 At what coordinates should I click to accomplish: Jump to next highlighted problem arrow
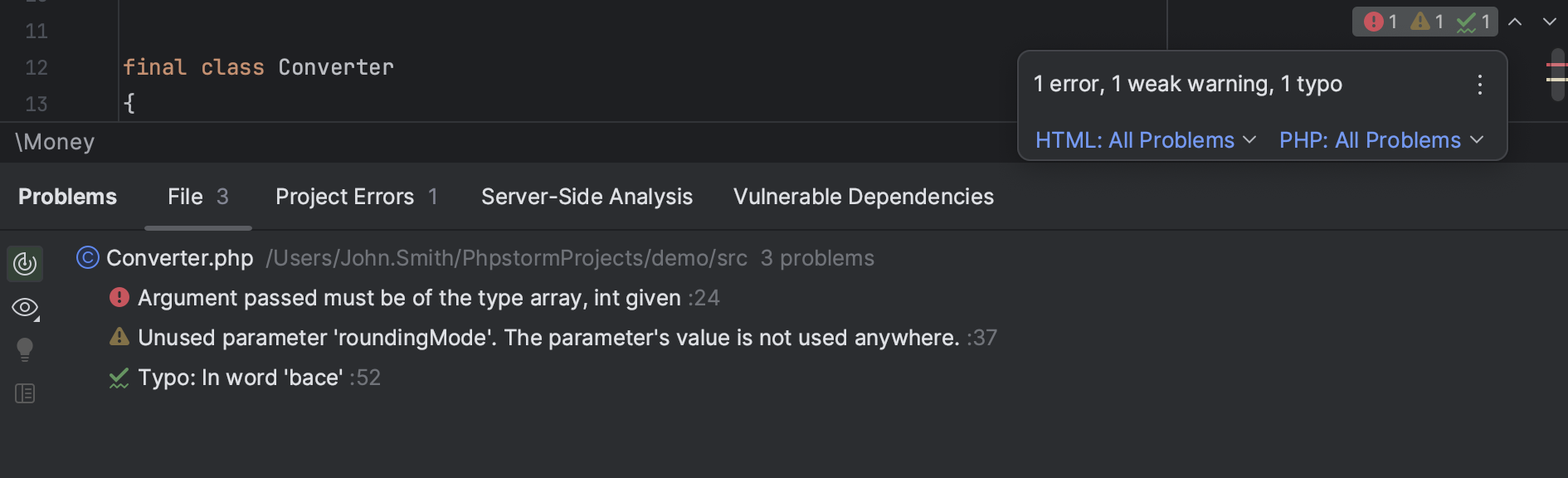click(1549, 22)
